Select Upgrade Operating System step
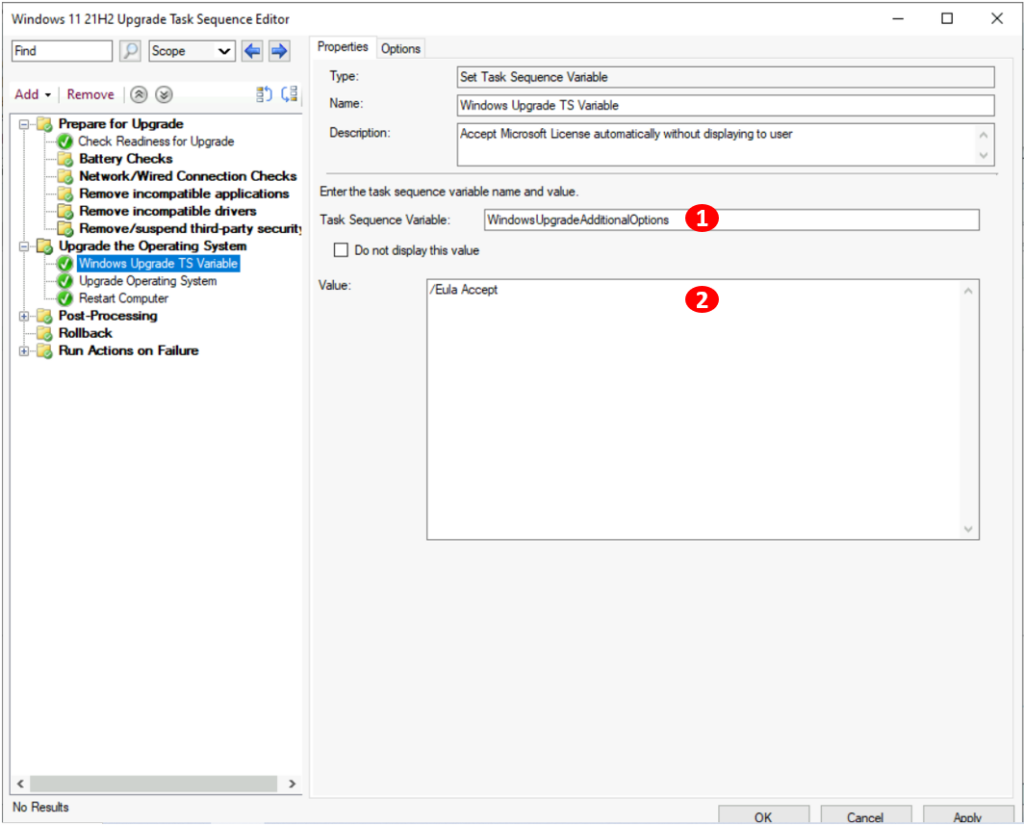Image resolution: width=1024 pixels, height=825 pixels. pyautogui.click(x=148, y=281)
